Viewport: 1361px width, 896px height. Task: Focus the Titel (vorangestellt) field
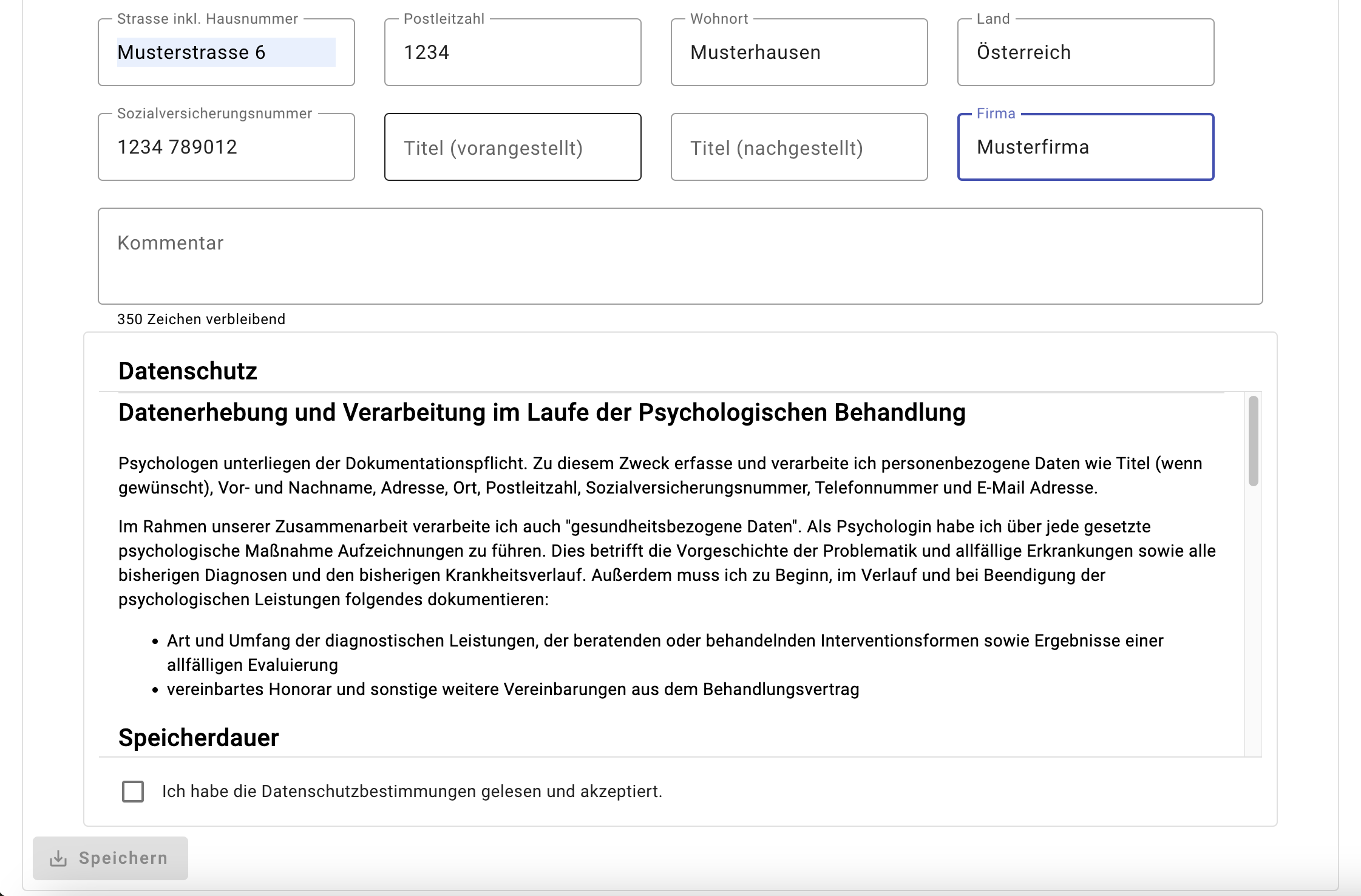click(x=512, y=147)
